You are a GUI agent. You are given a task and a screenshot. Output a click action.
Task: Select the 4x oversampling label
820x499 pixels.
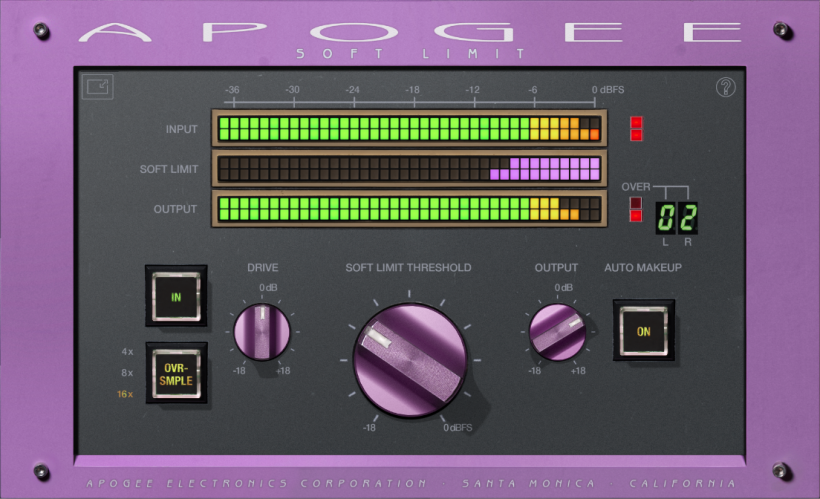point(127,352)
